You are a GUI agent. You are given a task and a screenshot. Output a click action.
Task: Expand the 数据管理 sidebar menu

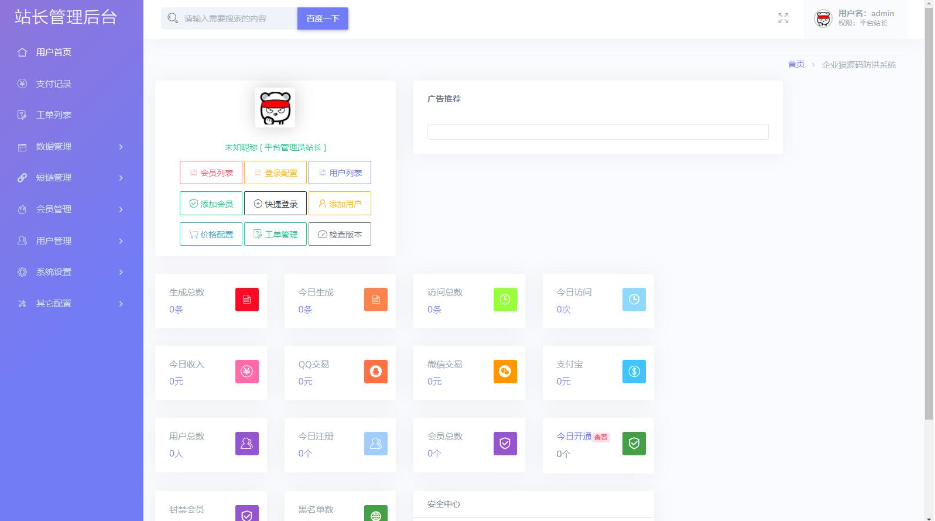(71, 147)
